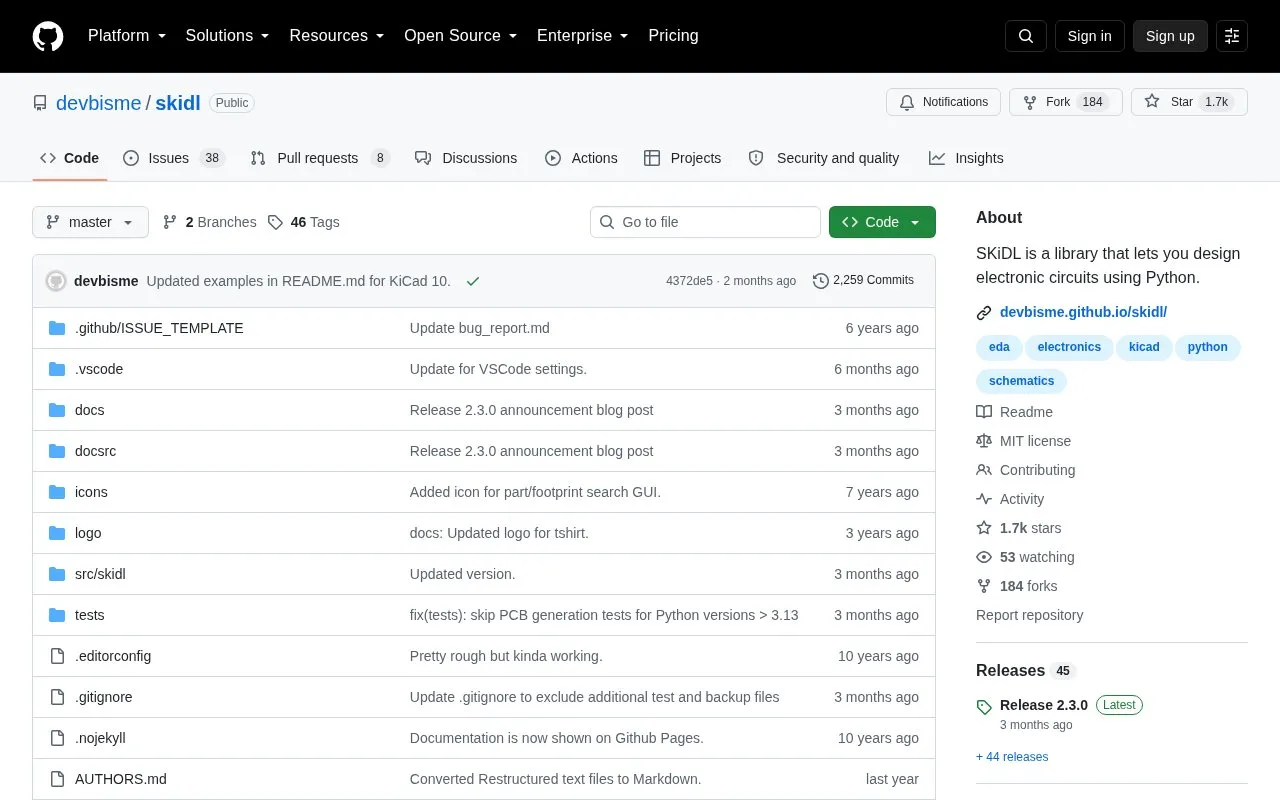Open the devbisme owner link
Viewport: 1280px width, 800px height.
(98, 103)
